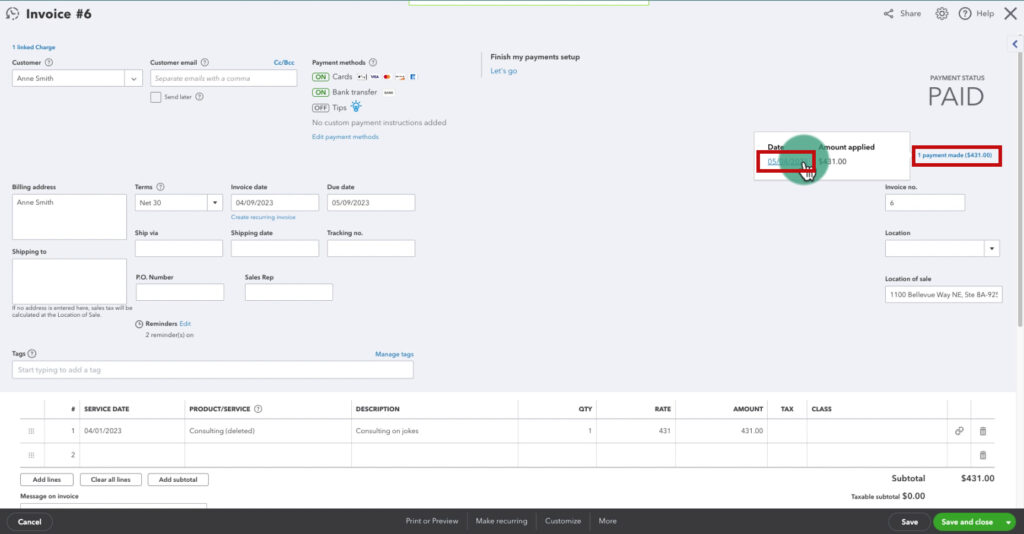Expand the Save and close arrow
1024x534 pixels.
1009,522
